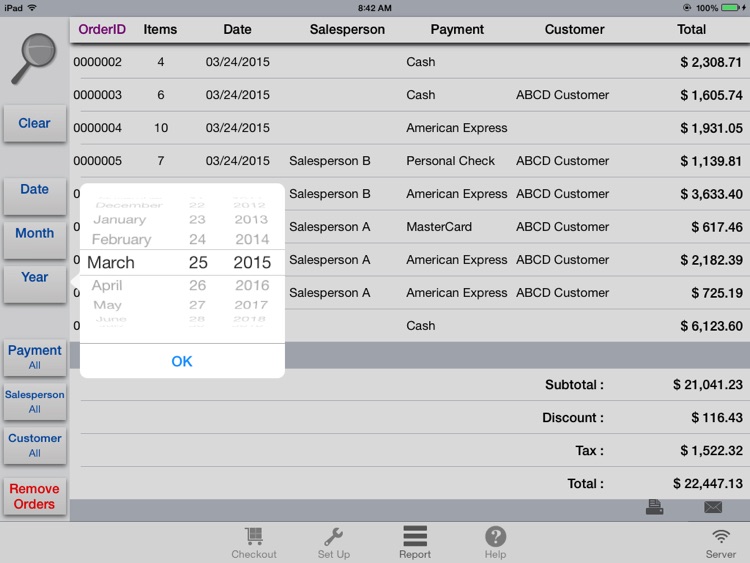Tap the magnifying glass search icon
The width and height of the screenshot is (750, 563).
pyautogui.click(x=33, y=58)
